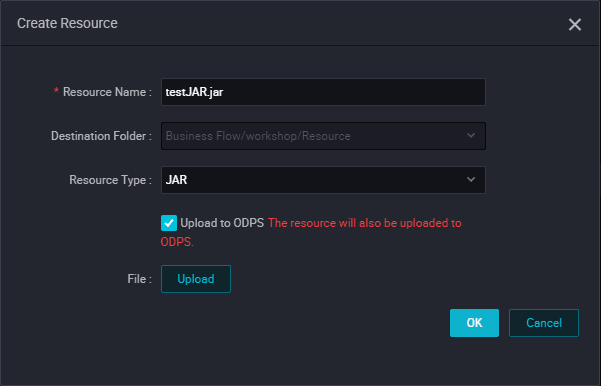
Task: Click the Destination Folder label
Action: pyautogui.click(x=101, y=136)
